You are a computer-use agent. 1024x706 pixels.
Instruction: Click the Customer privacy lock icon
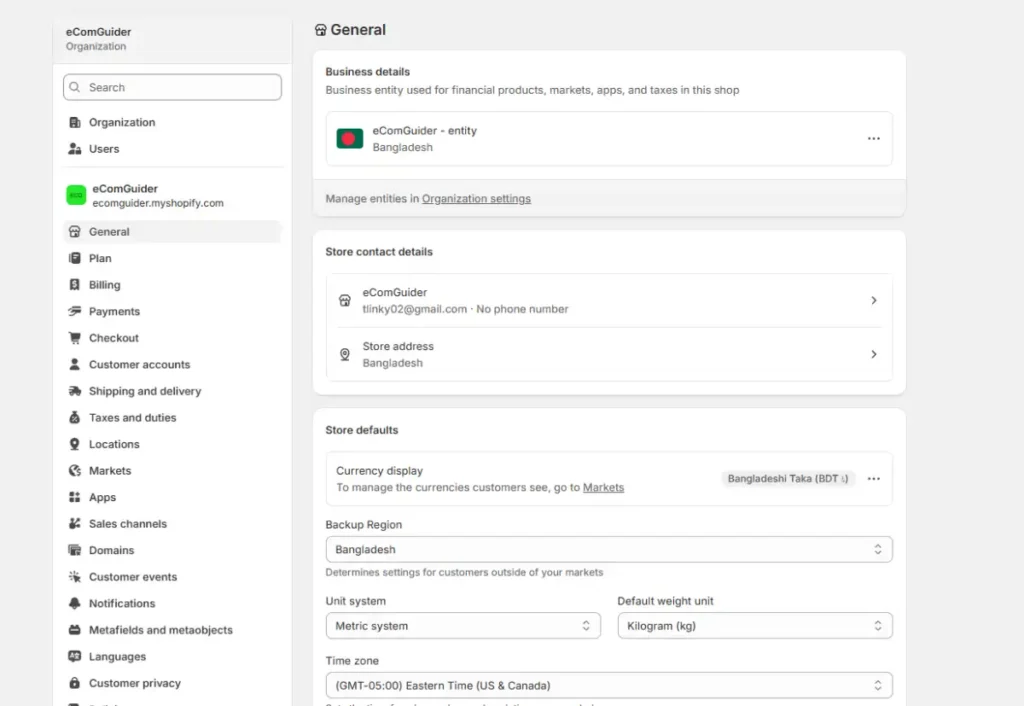click(x=74, y=683)
